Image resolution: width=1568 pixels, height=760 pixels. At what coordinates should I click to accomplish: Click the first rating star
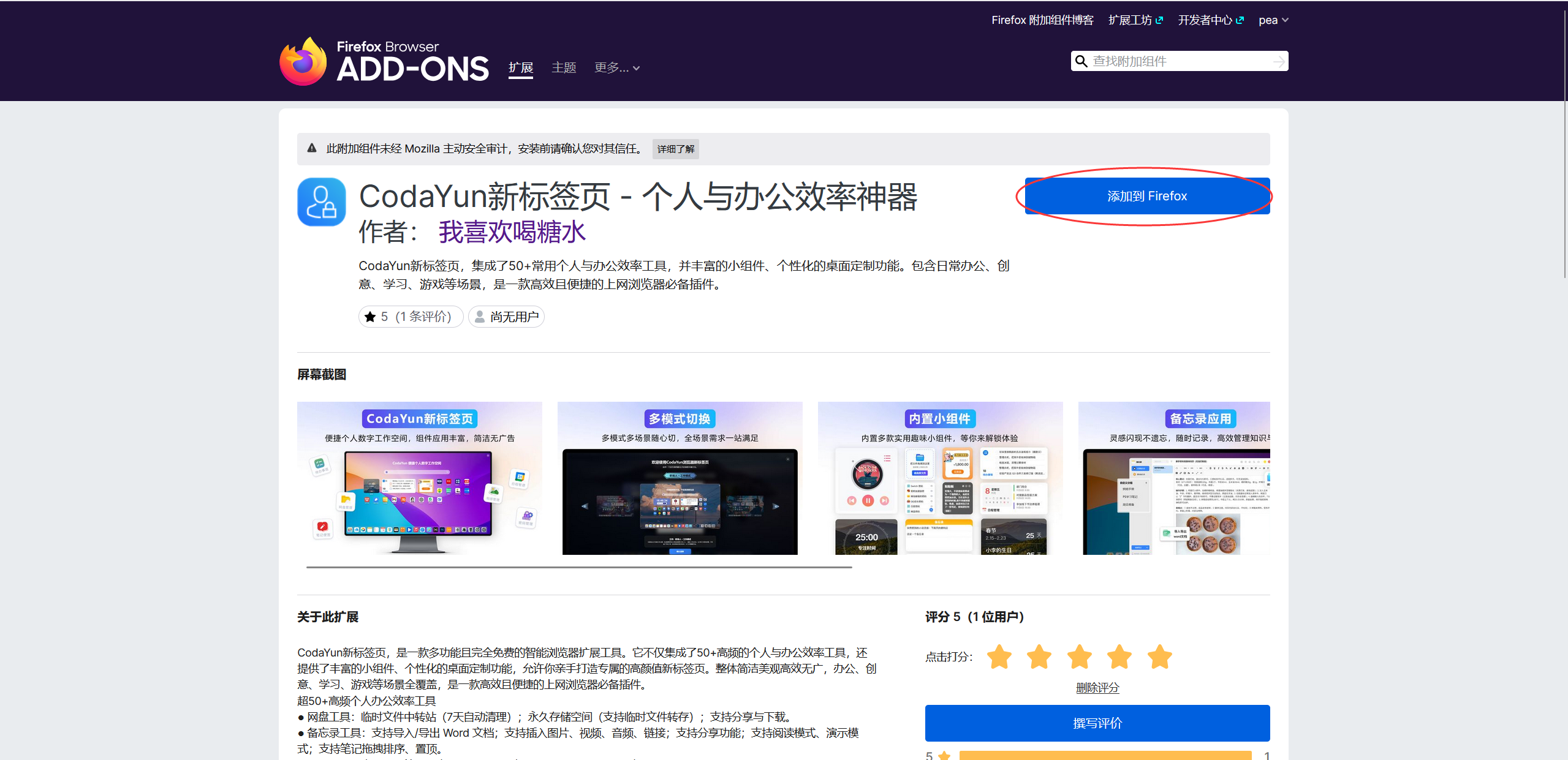(999, 657)
